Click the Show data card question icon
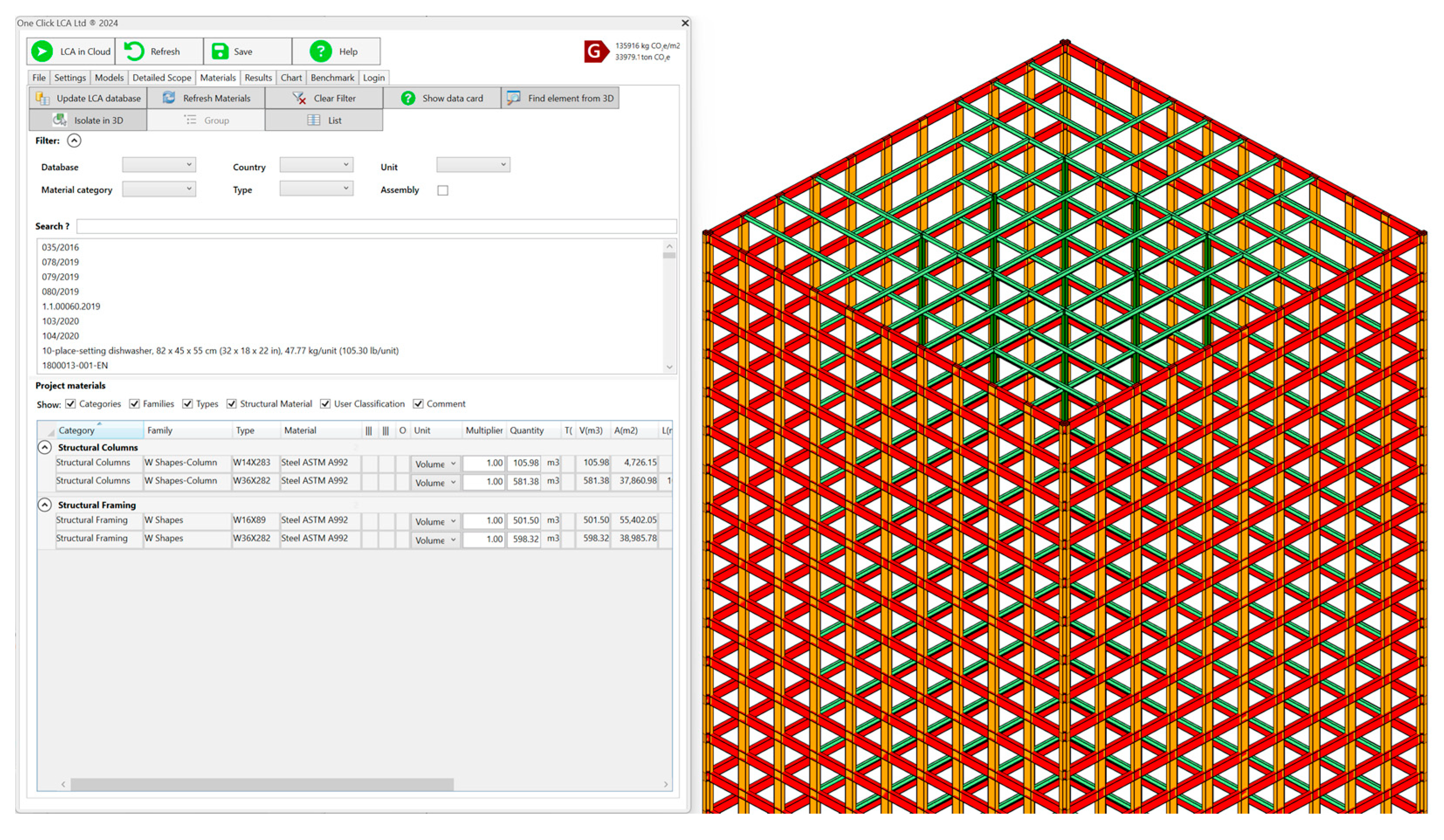The width and height of the screenshot is (1444, 840). point(408,99)
